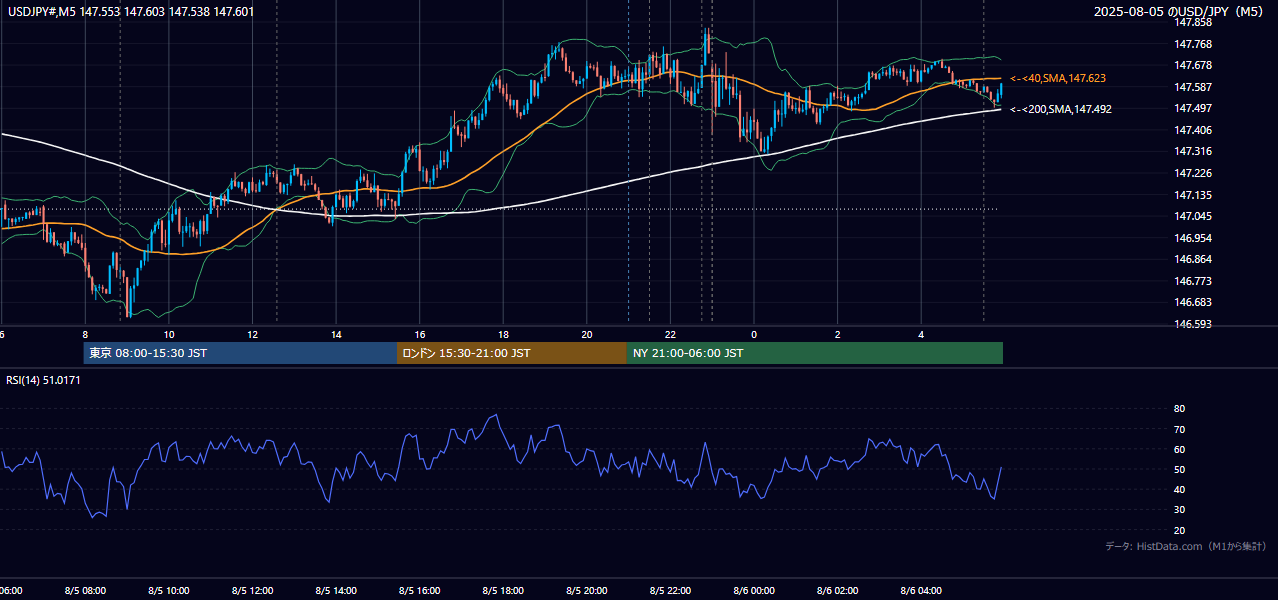The image size is (1278, 600).
Task: Click bottom time label 8/5 16:00
Action: (420, 590)
